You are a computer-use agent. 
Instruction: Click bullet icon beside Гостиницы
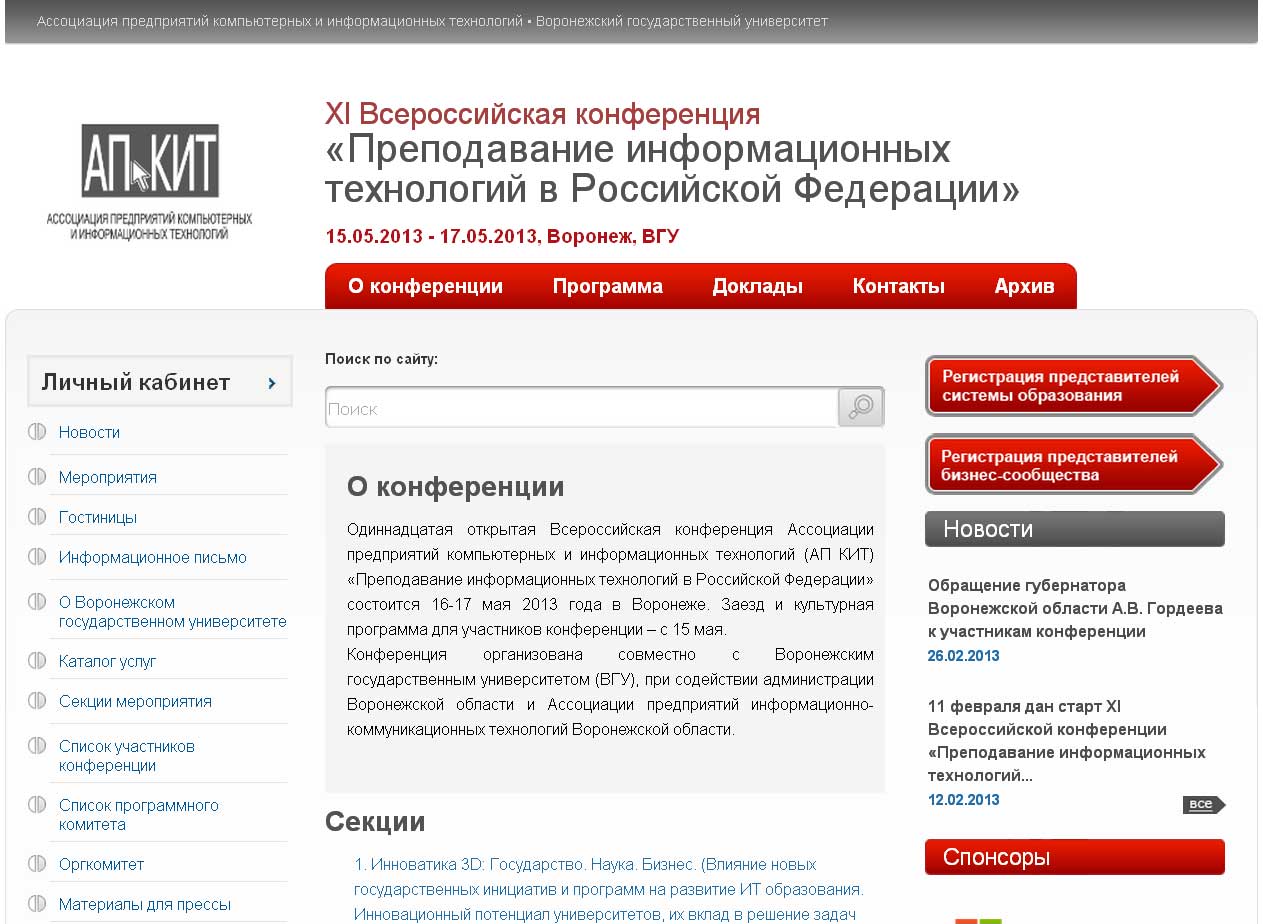(x=37, y=517)
